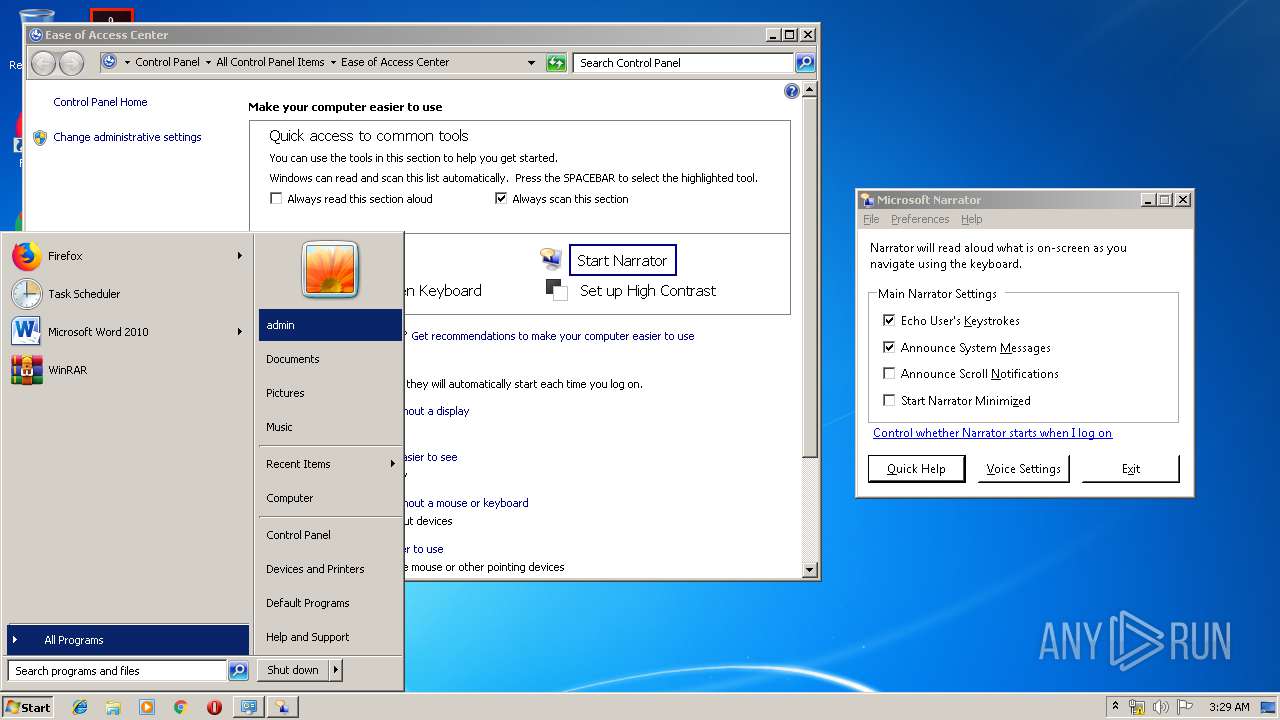Toggle Echo User's Keystrokes checkbox

889,321
